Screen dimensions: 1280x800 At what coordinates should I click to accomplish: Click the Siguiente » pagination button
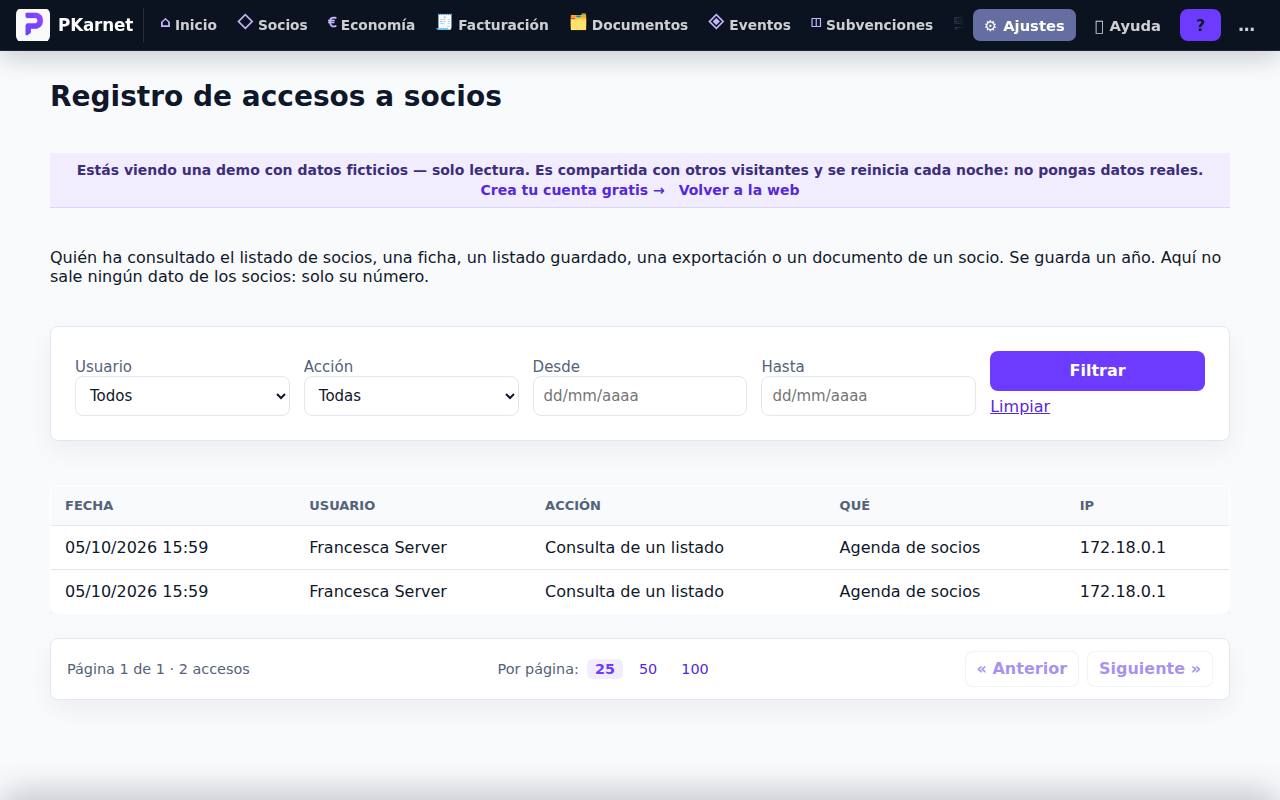1150,669
